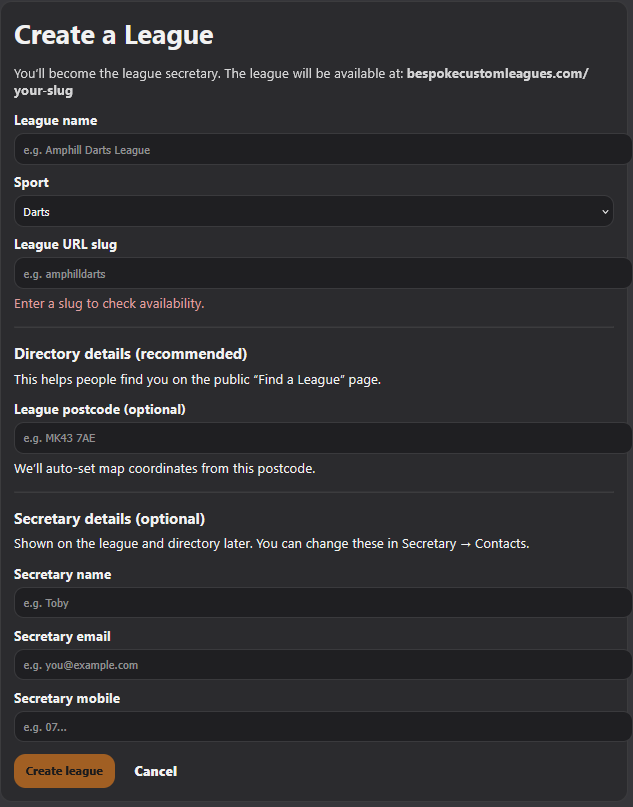Viewport: 633px width, 807px height.
Task: Click the Cancel link
Action: [156, 771]
